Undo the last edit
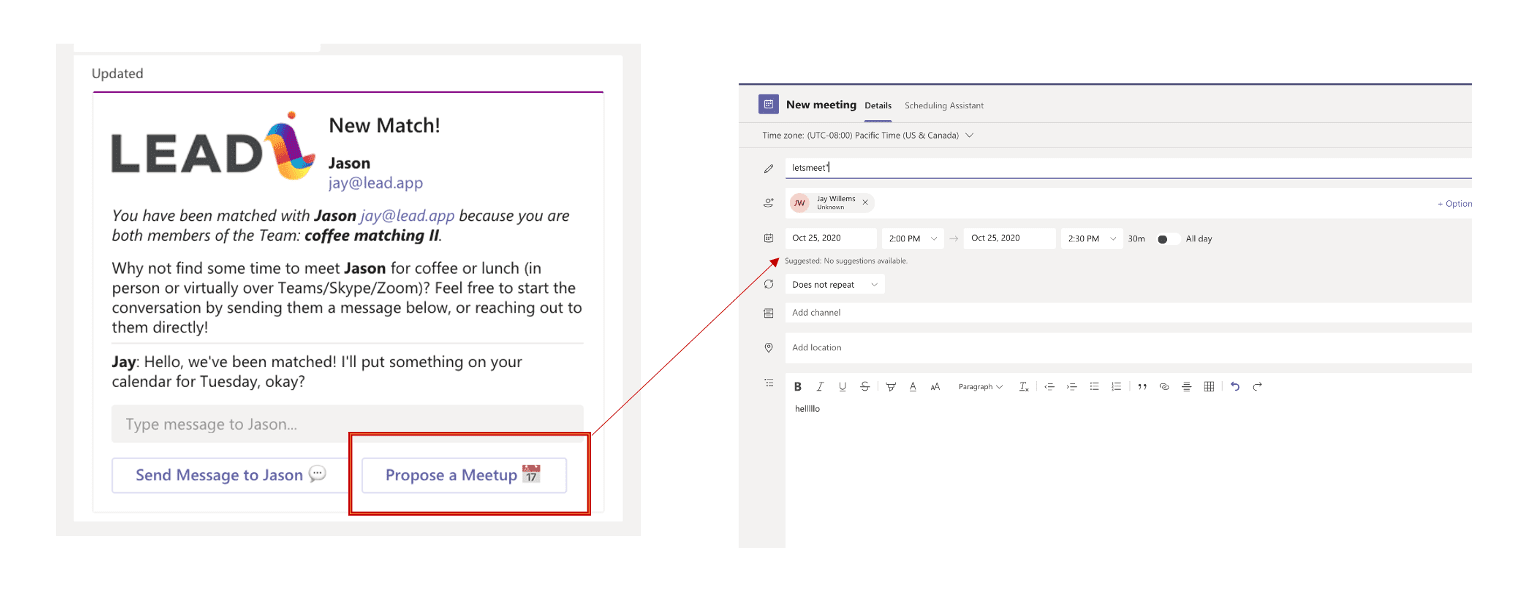 (1235, 387)
